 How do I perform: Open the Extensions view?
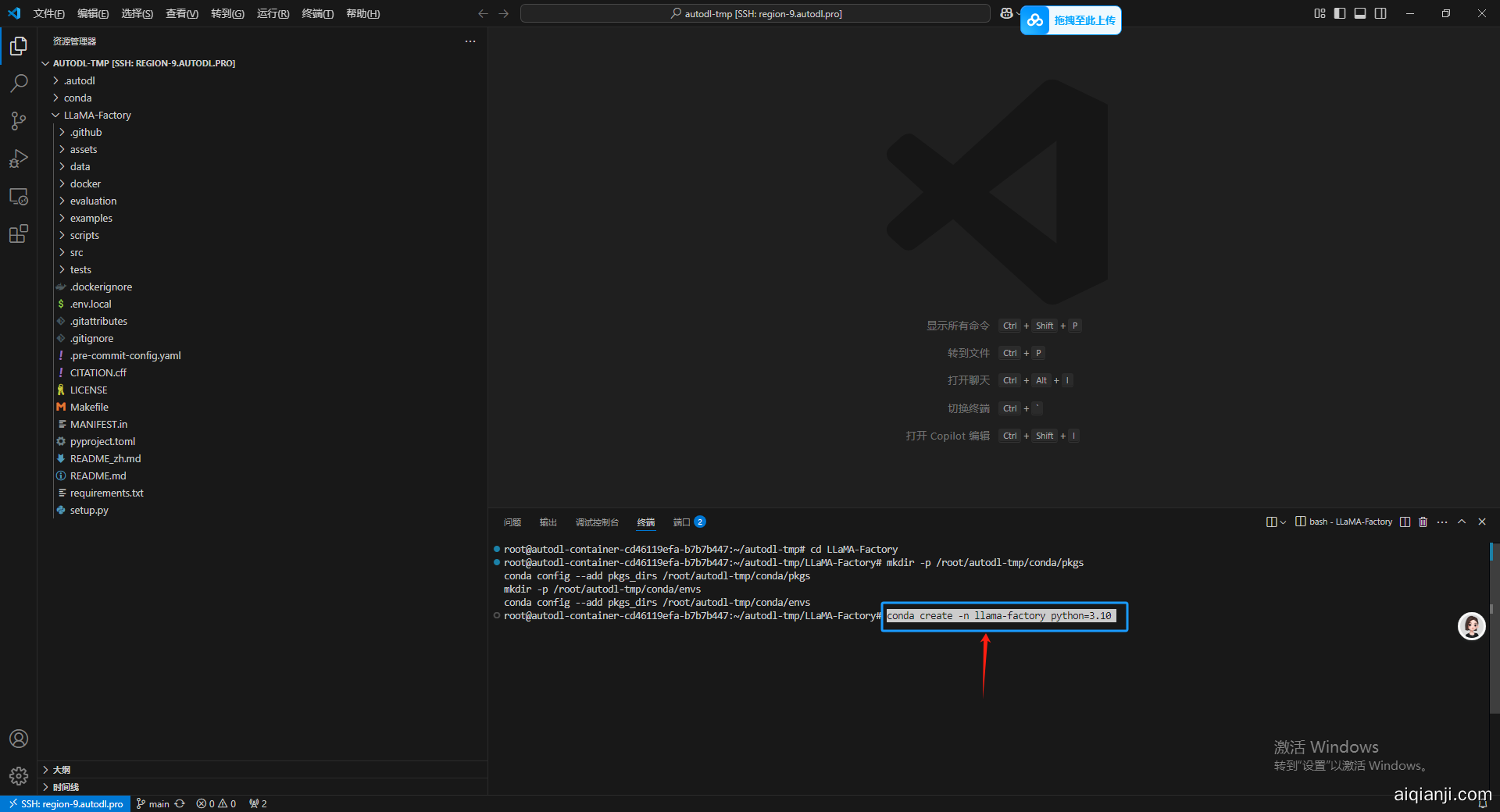click(19, 233)
